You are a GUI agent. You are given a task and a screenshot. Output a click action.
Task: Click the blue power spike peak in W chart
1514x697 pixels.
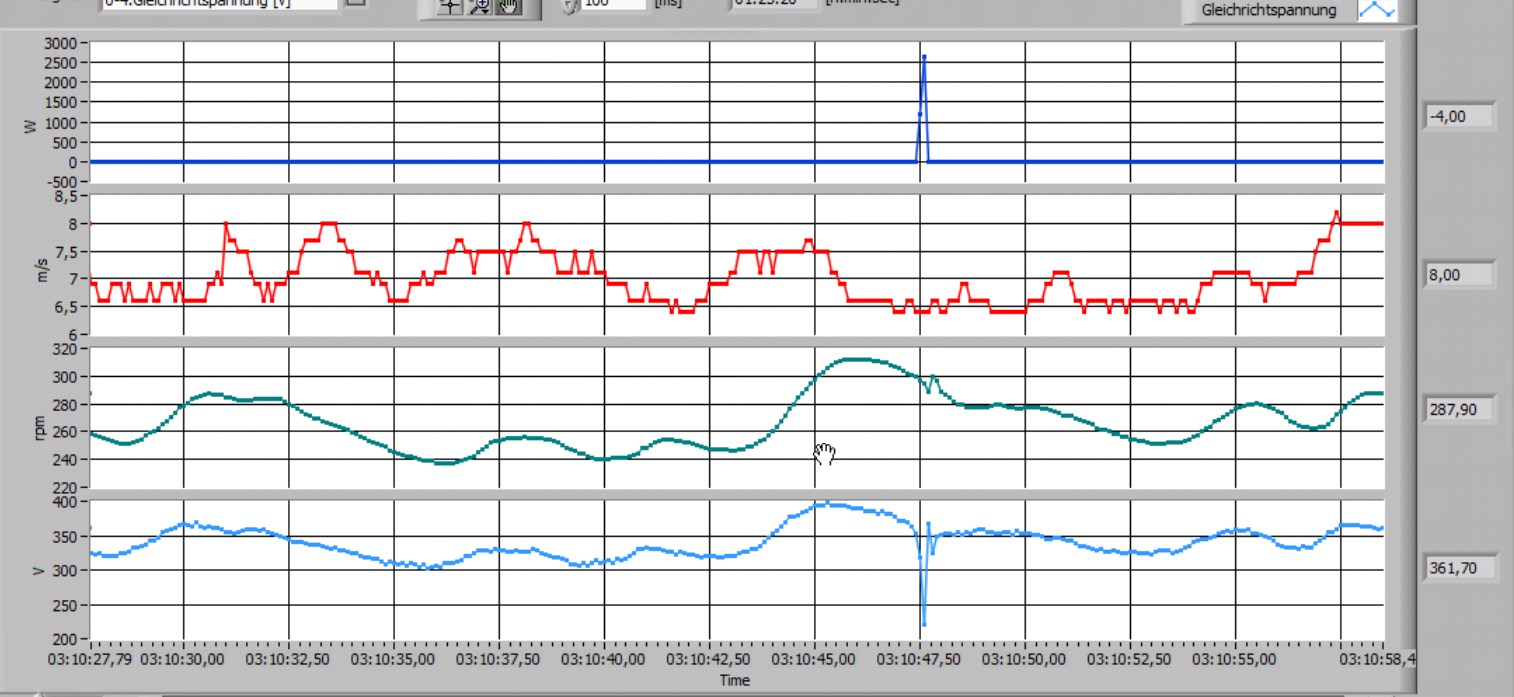click(x=924, y=57)
